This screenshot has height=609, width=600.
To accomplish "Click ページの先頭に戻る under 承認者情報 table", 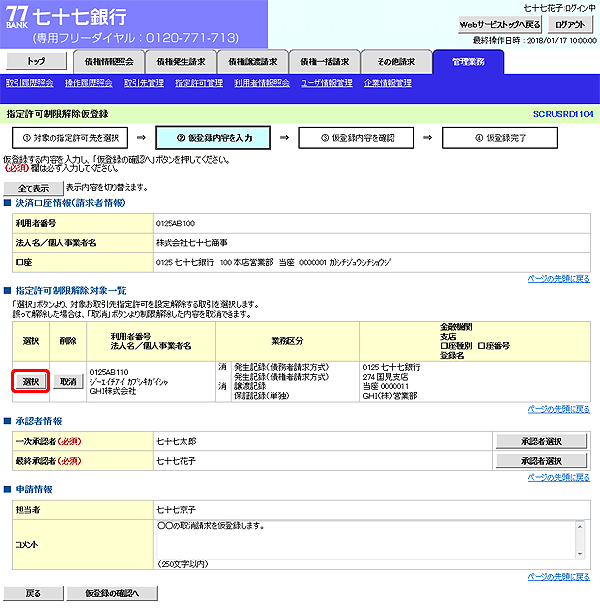I will (559, 477).
